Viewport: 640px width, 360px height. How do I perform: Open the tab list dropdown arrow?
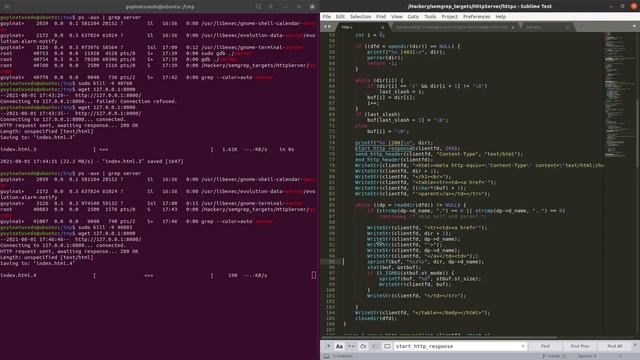point(634,26)
